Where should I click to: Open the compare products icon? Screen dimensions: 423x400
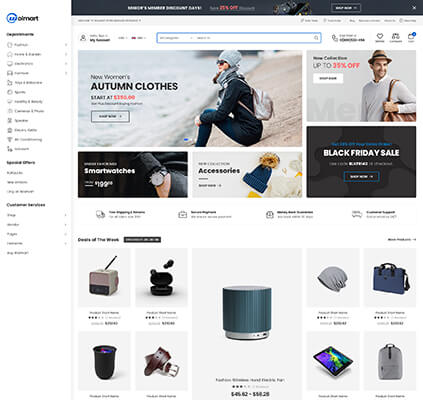(395, 36)
